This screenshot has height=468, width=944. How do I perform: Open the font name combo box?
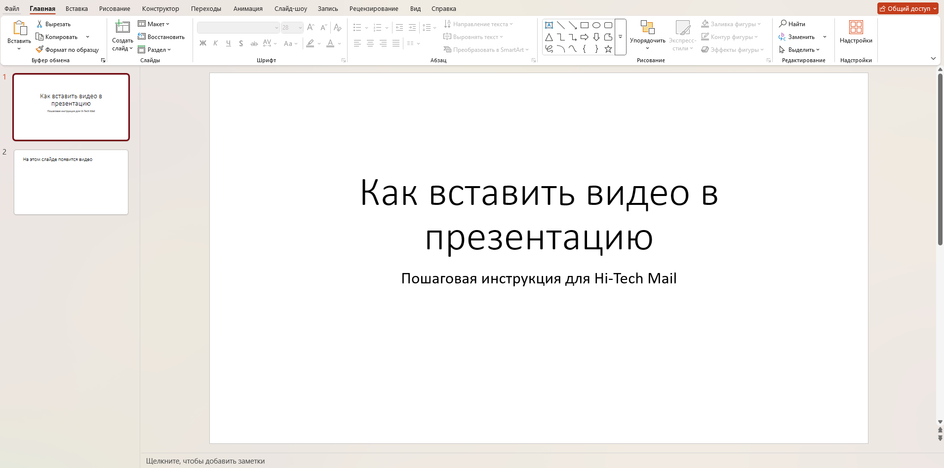pos(238,28)
